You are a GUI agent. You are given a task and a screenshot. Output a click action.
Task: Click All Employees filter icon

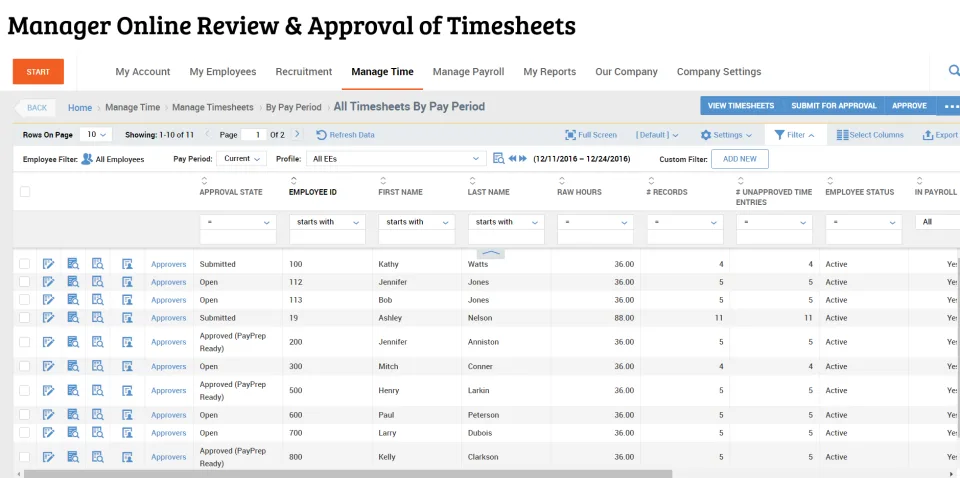[87, 159]
